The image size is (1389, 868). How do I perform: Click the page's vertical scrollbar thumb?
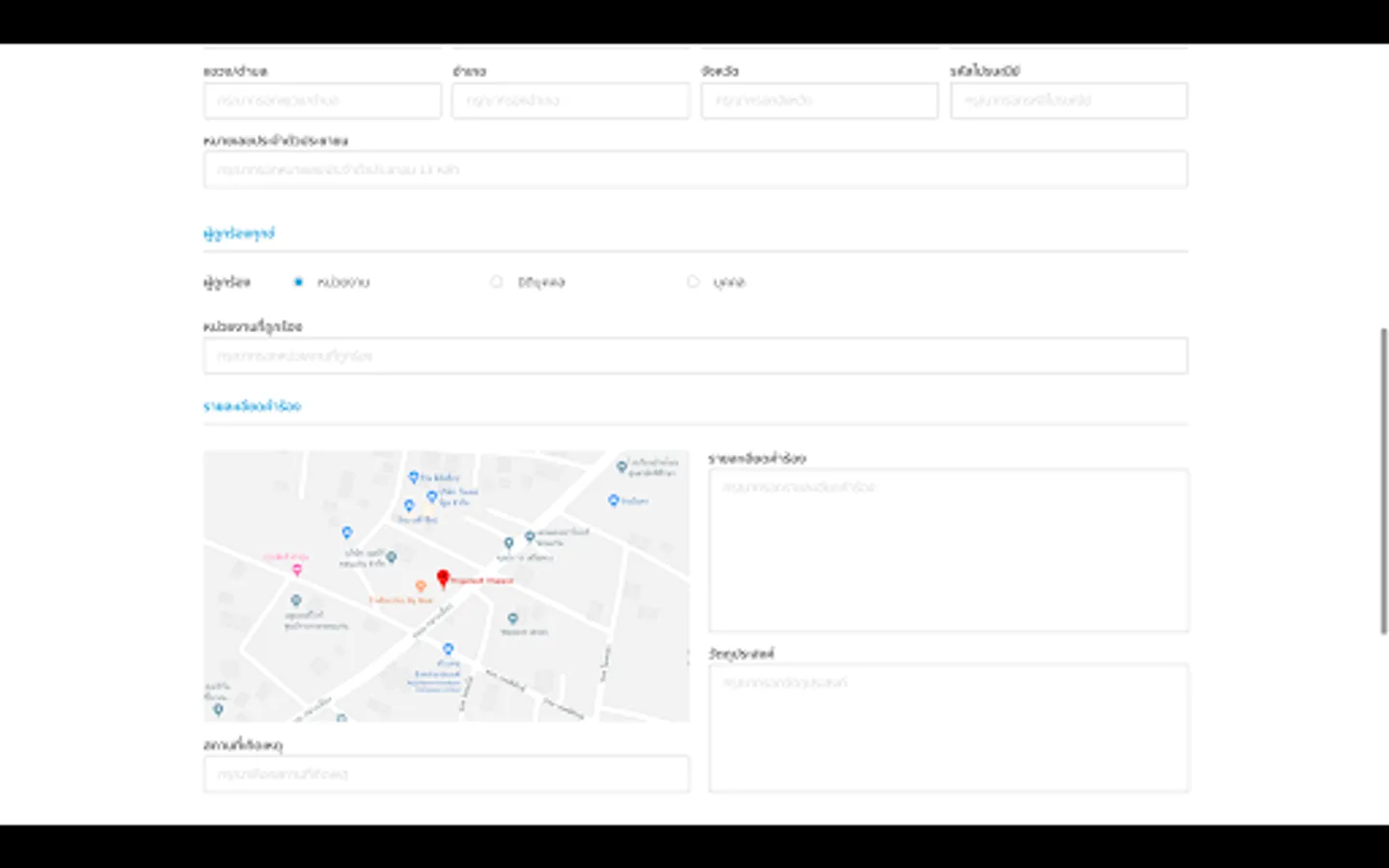[x=1384, y=480]
